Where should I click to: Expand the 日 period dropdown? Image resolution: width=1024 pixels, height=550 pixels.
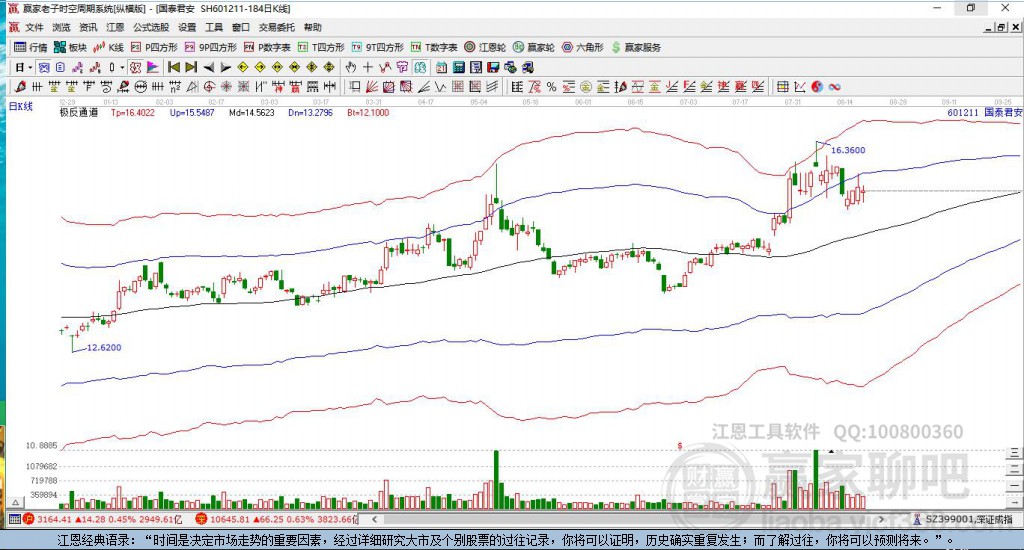tap(29, 67)
